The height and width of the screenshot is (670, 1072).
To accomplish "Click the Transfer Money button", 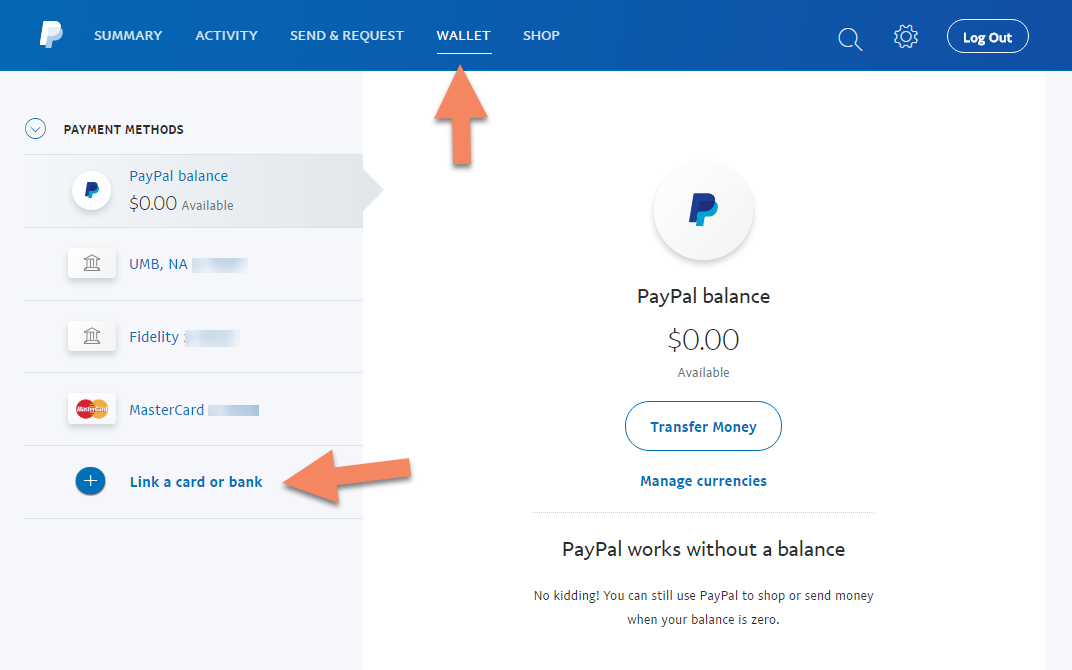I will point(704,426).
